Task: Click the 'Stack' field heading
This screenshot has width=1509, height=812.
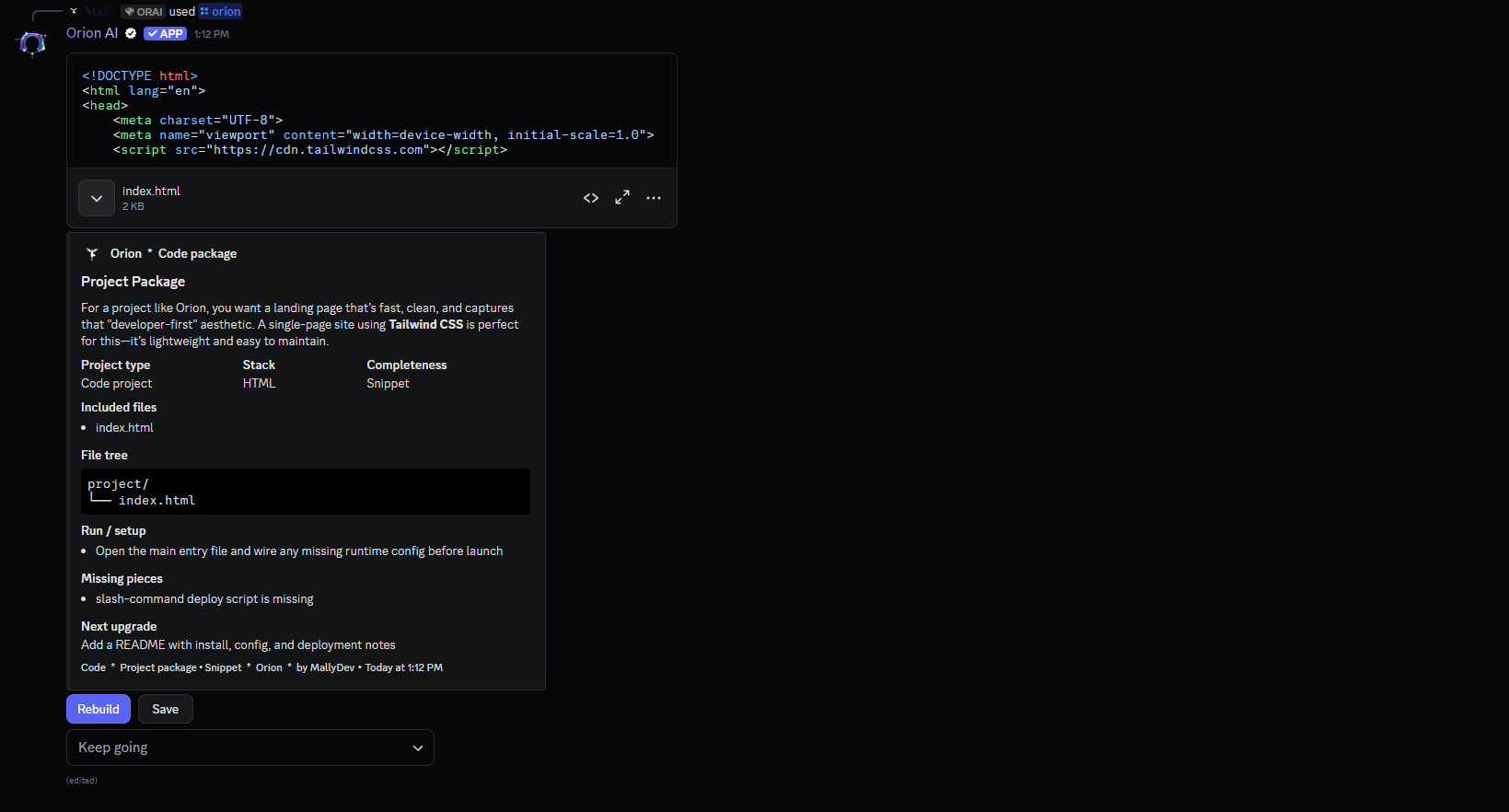Action: (259, 365)
